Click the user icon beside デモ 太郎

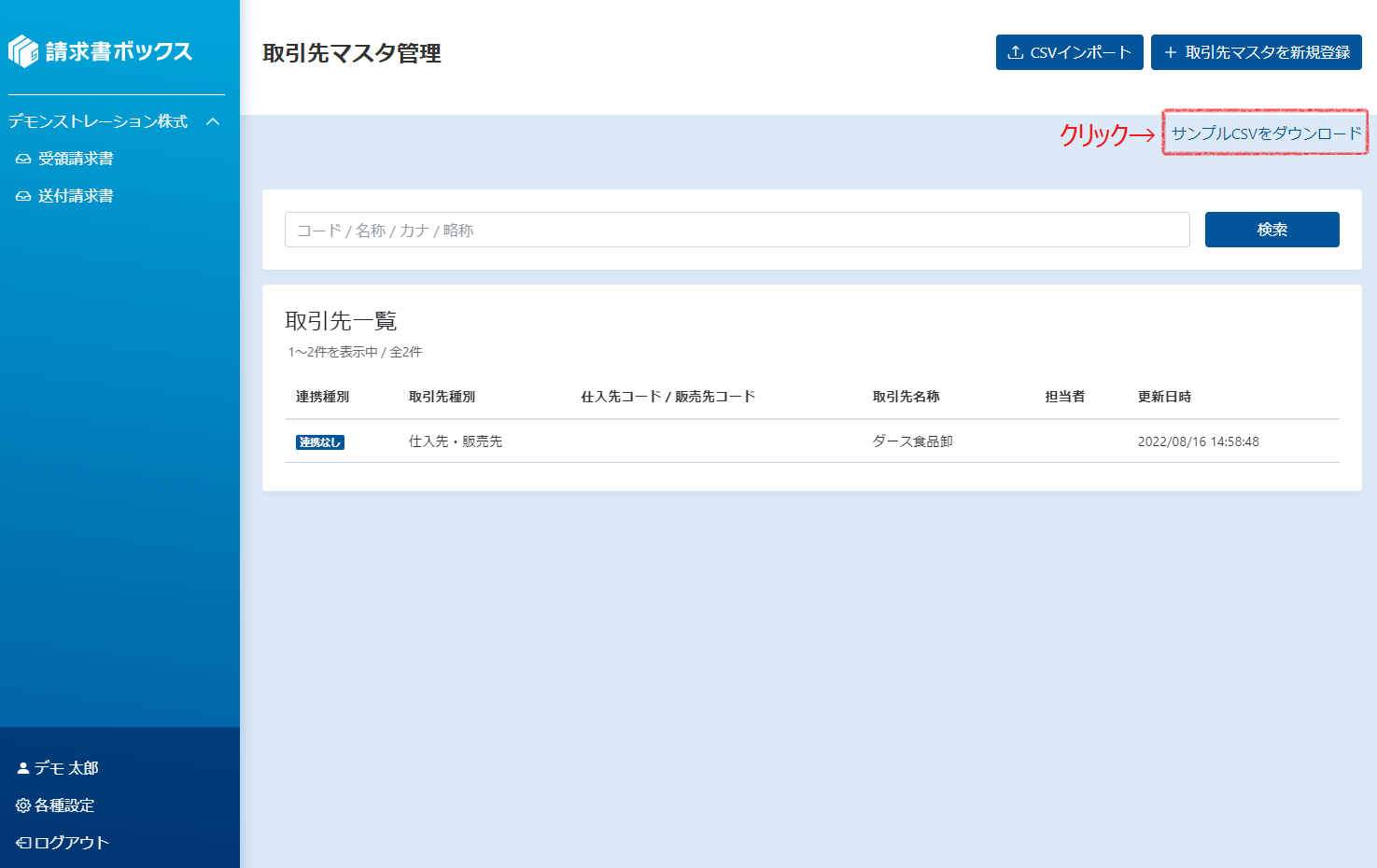[x=23, y=768]
